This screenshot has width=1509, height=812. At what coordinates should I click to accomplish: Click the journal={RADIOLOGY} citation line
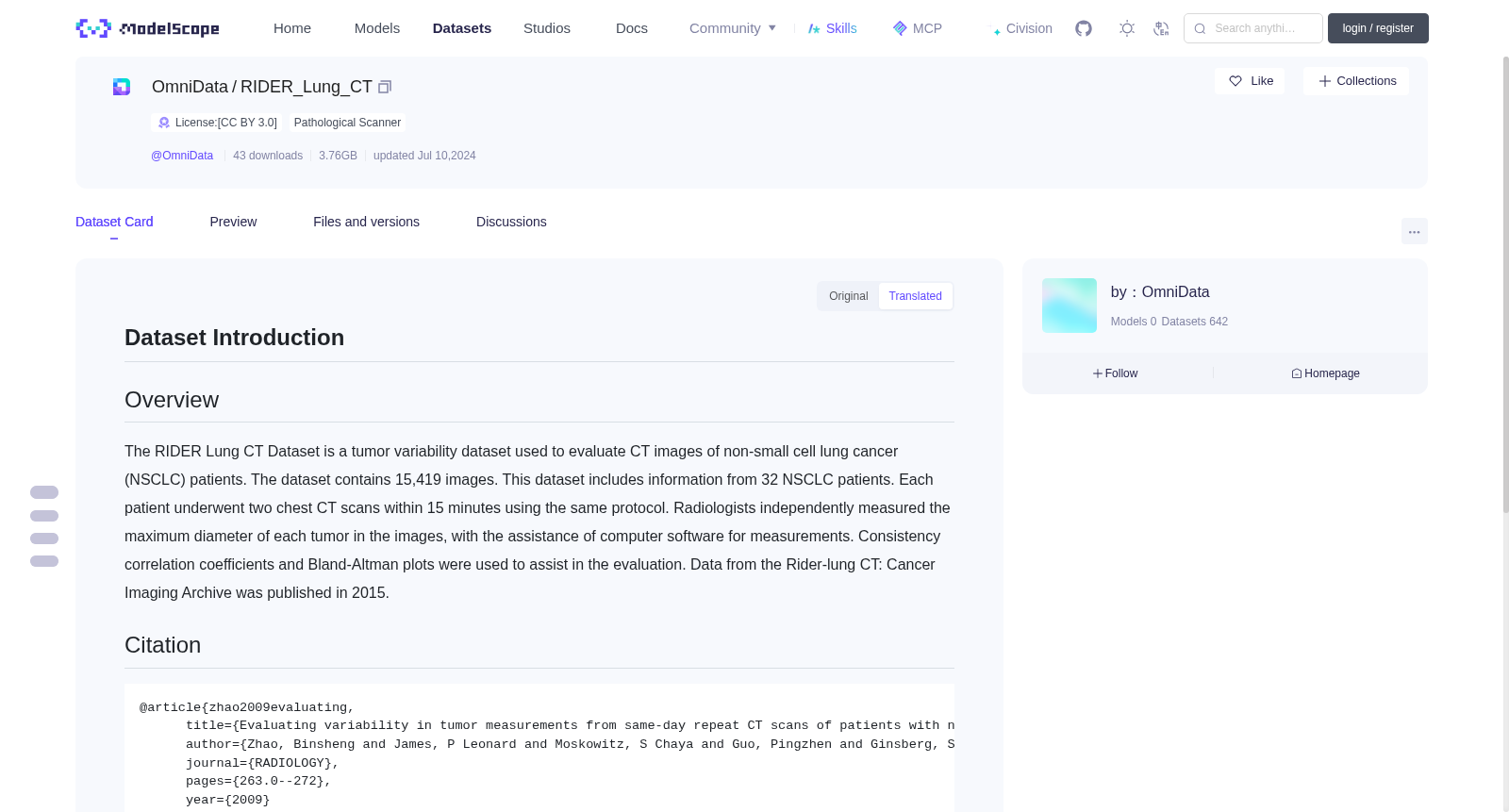point(262,763)
